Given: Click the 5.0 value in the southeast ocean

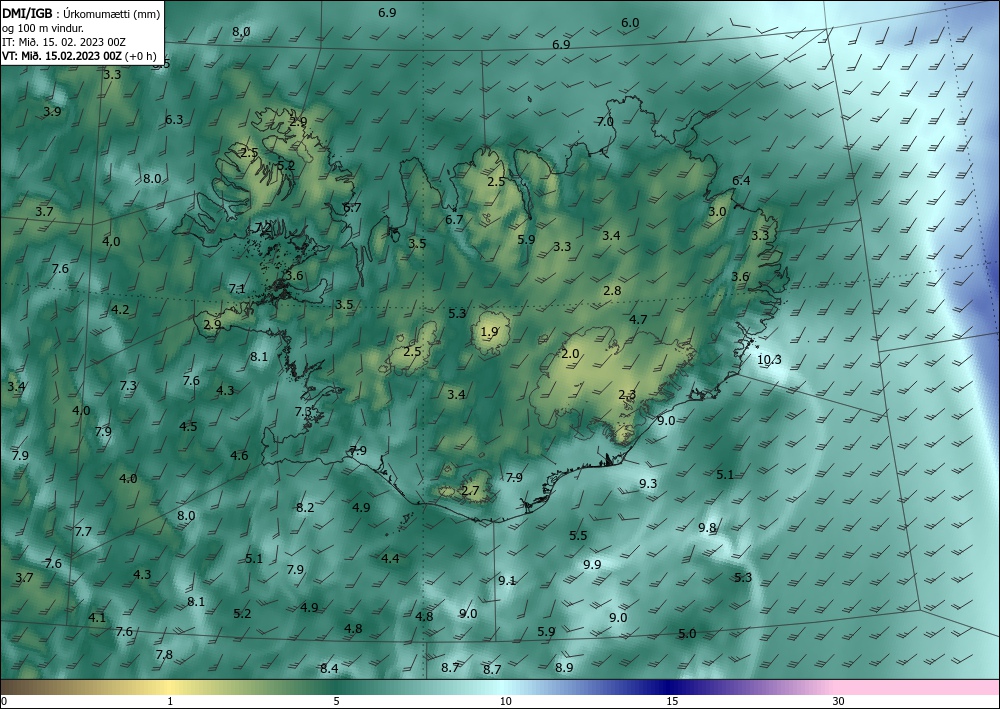Looking at the screenshot, I should [x=687, y=634].
